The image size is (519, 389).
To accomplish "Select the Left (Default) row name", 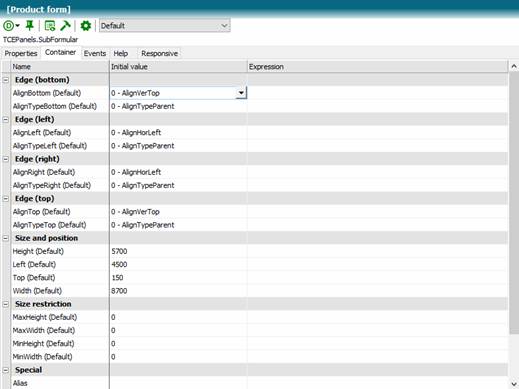I will click(34, 265).
